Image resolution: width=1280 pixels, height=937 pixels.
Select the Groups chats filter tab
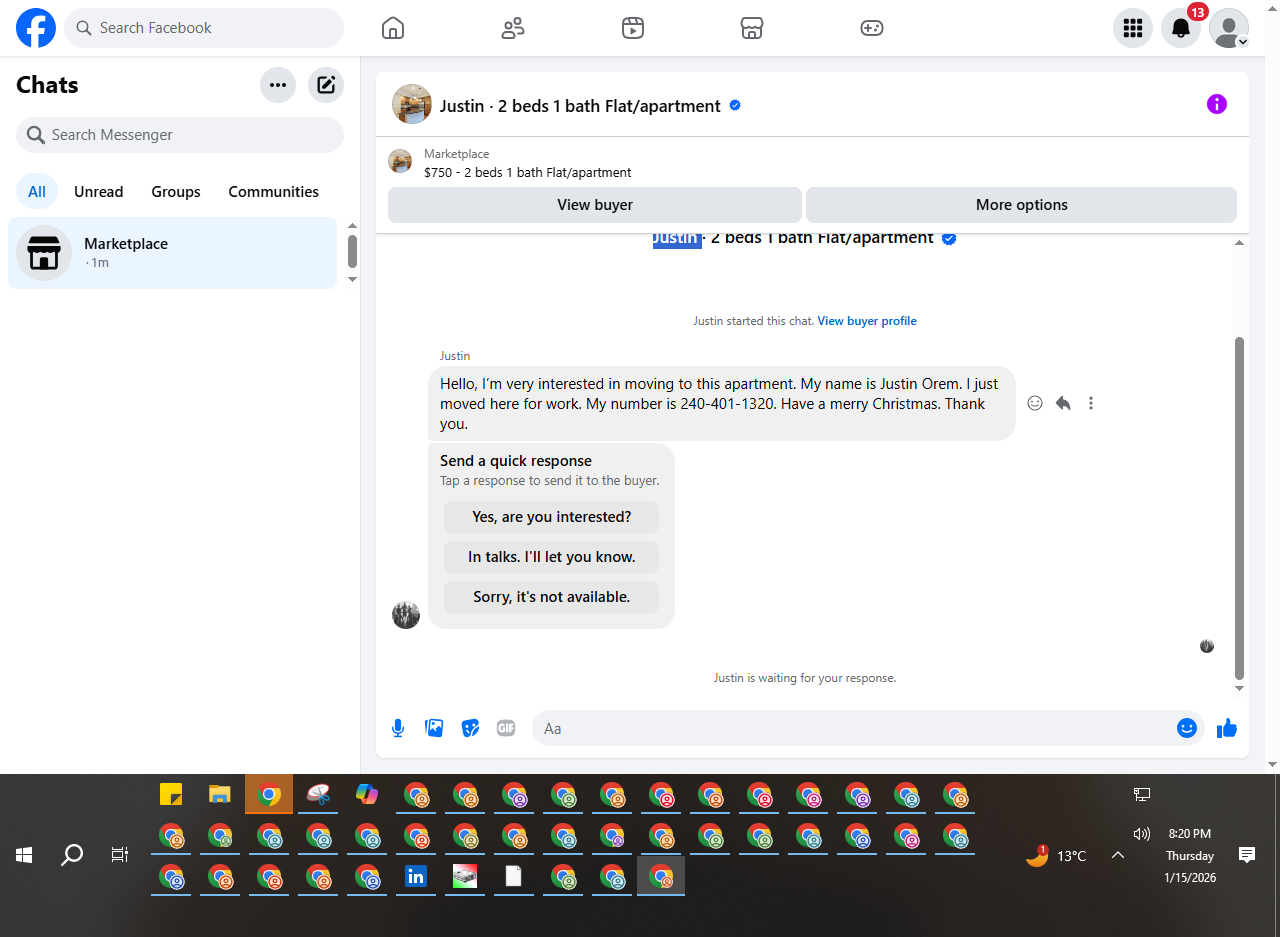point(176,192)
